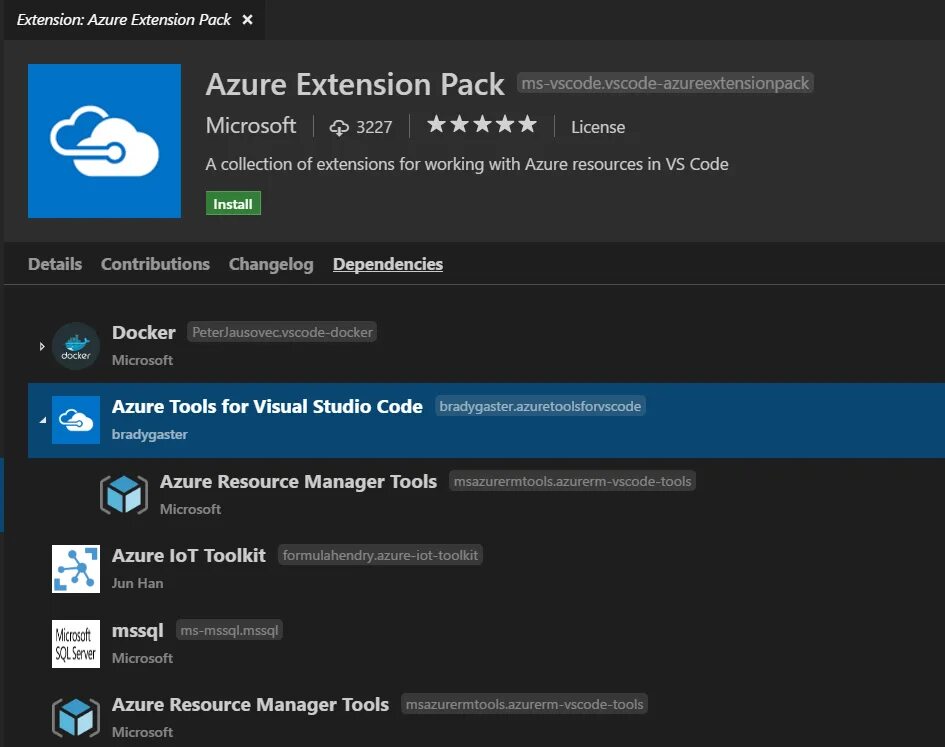Click the bradygaster publisher name
The image size is (945, 747).
149,434
